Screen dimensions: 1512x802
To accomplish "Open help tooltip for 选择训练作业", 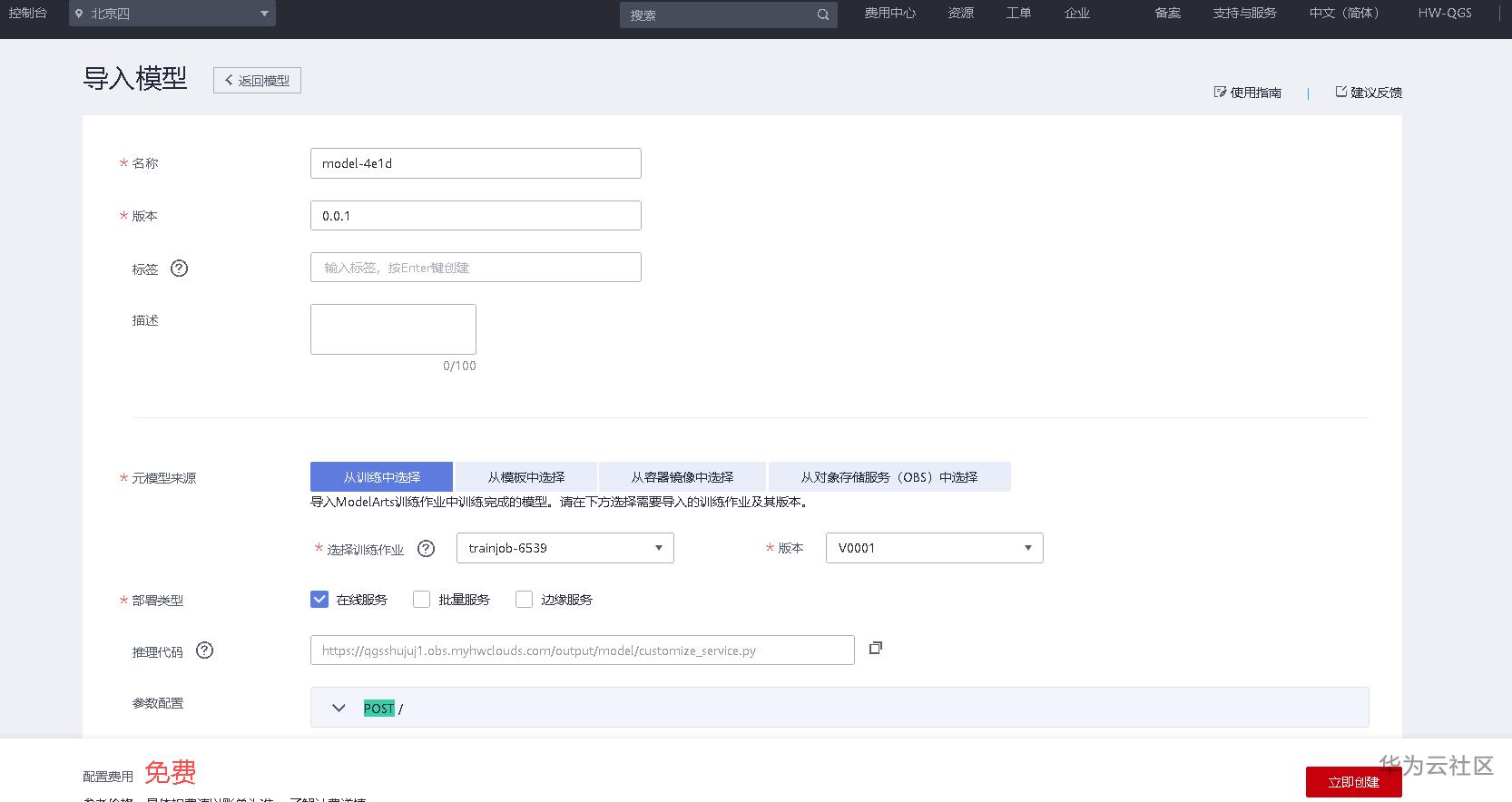I will point(426,548).
